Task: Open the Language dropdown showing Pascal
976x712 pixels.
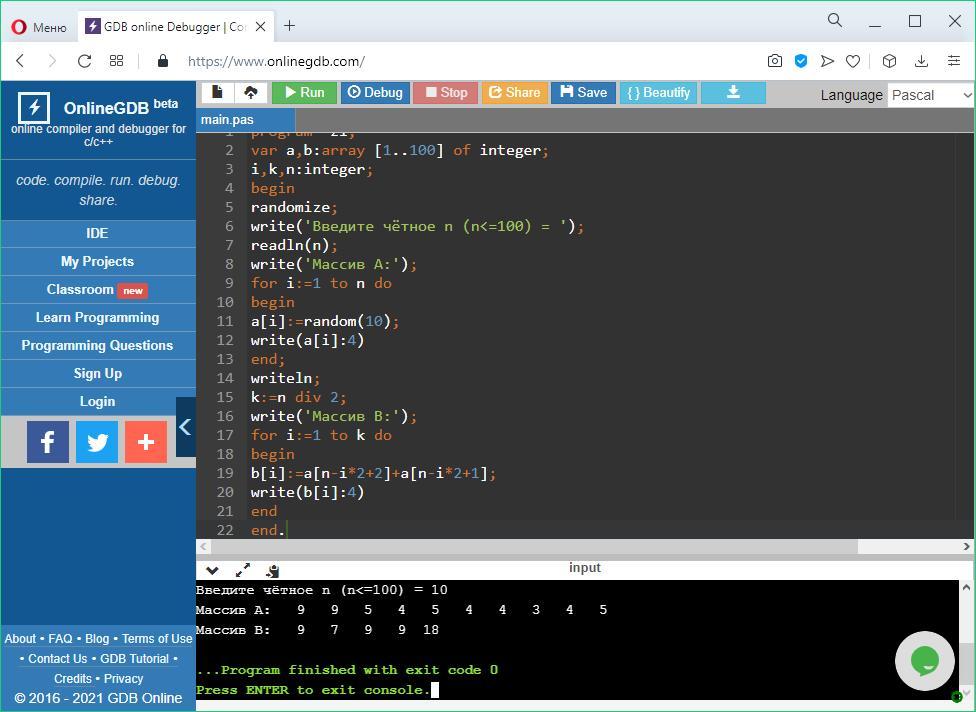Action: (x=931, y=95)
